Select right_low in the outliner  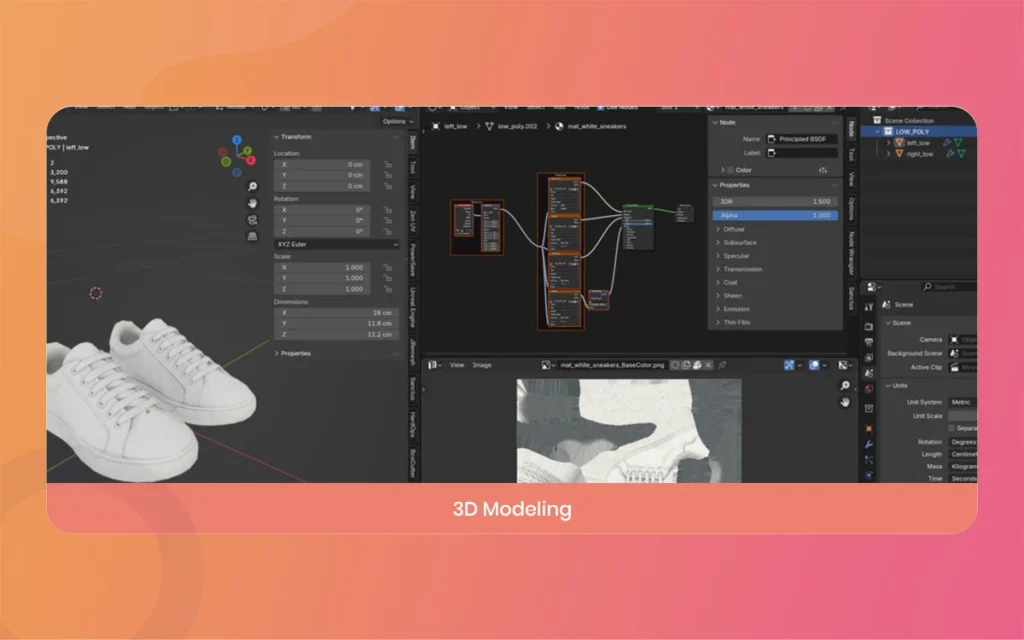click(920, 153)
